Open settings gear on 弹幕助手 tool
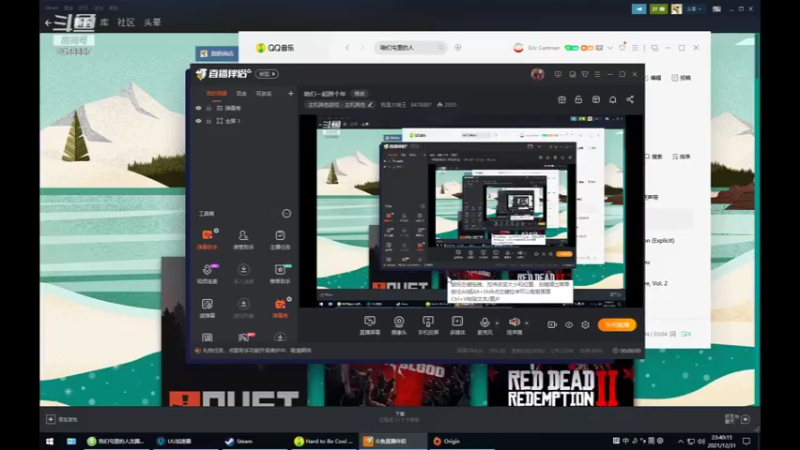This screenshot has width=800, height=450. 216,231
